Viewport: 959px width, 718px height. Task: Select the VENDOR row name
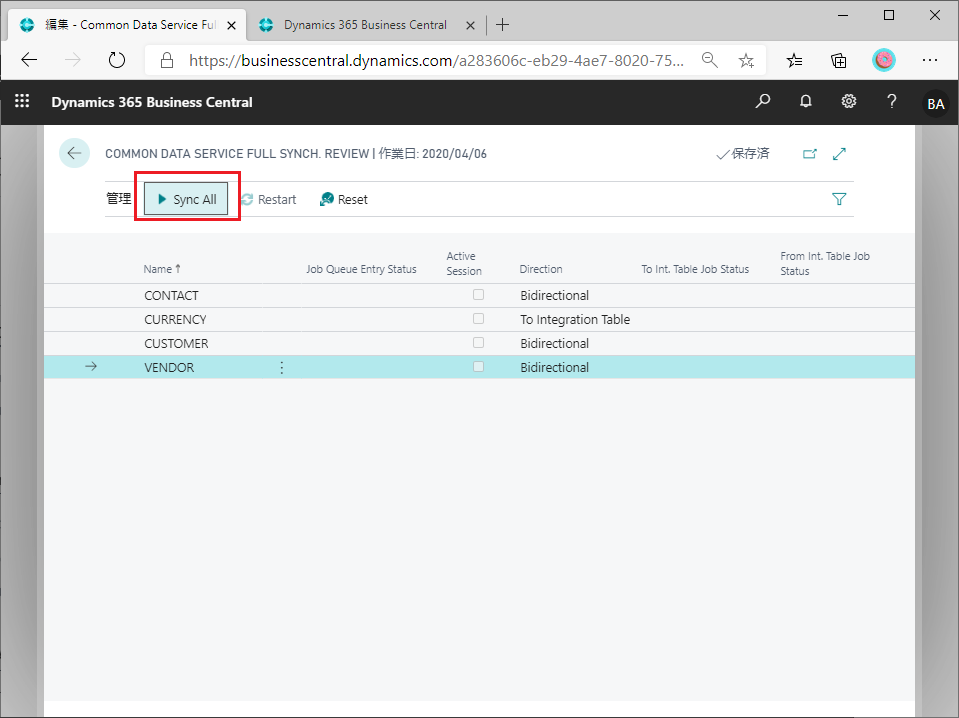tap(169, 368)
